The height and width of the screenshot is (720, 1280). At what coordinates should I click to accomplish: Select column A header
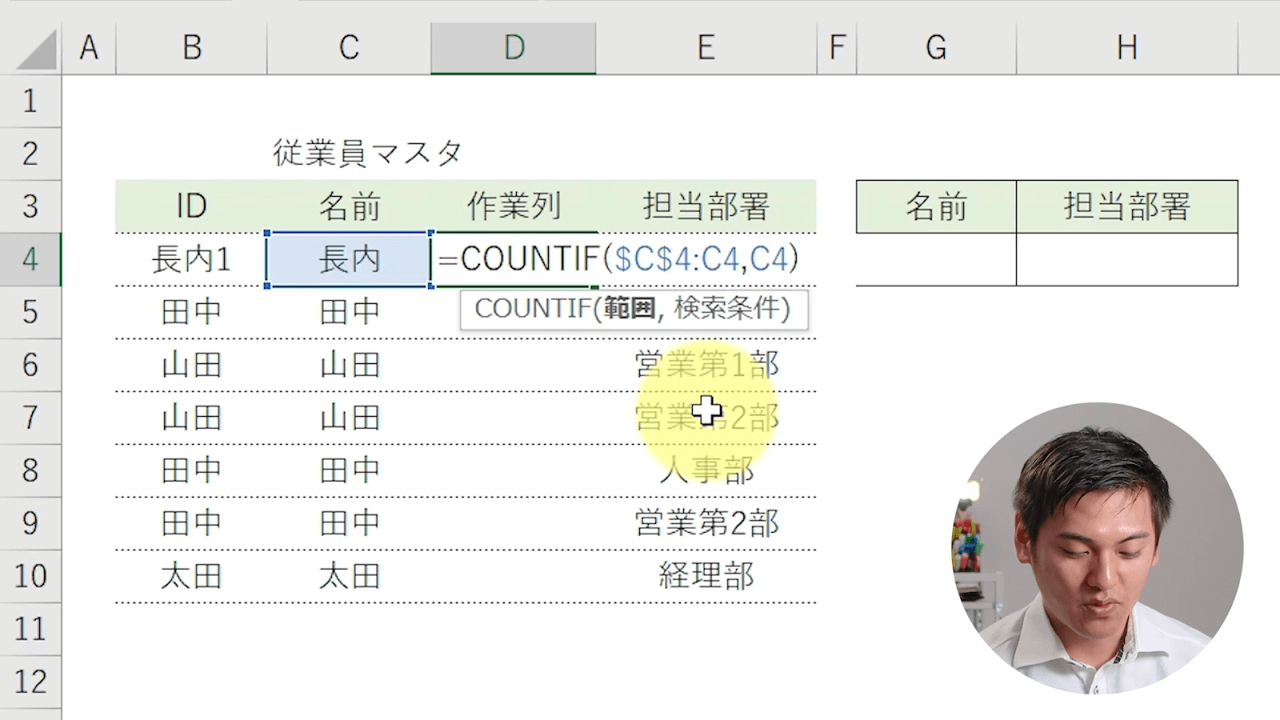pyautogui.click(x=89, y=48)
